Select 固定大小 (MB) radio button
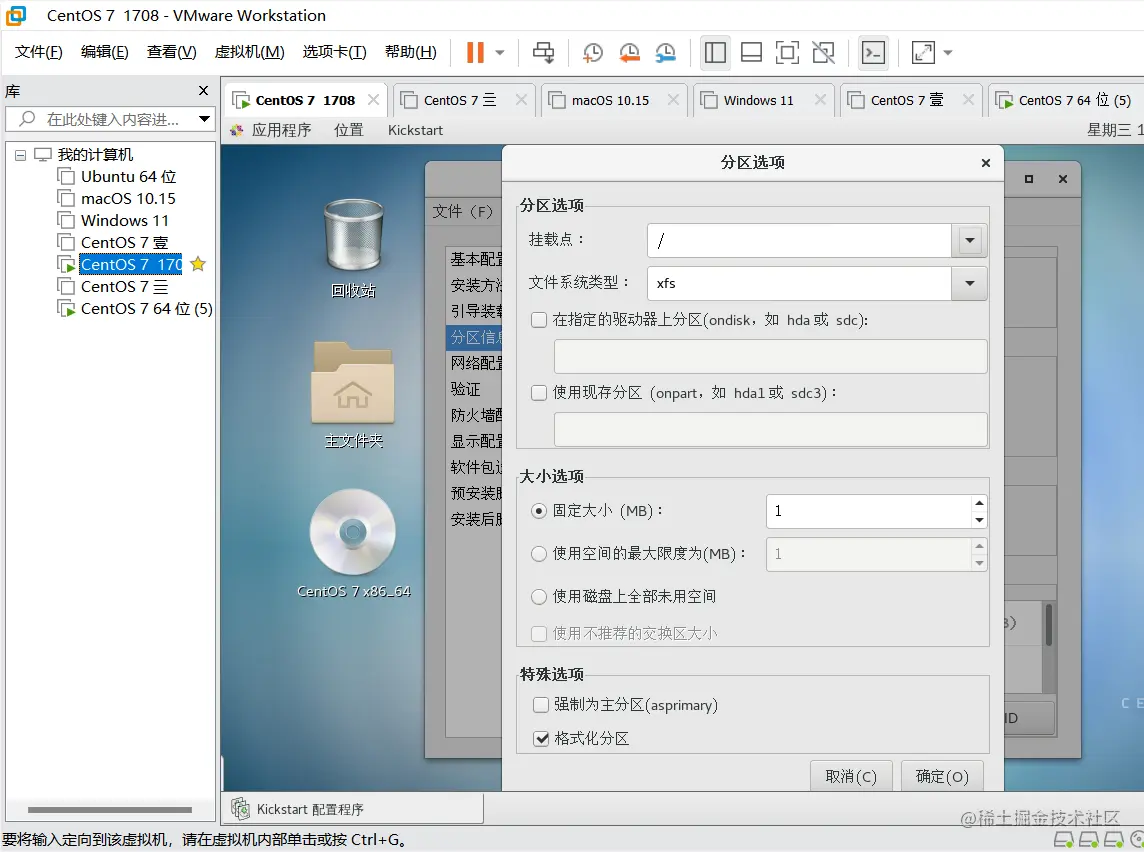The image size is (1144, 852). pos(539,511)
